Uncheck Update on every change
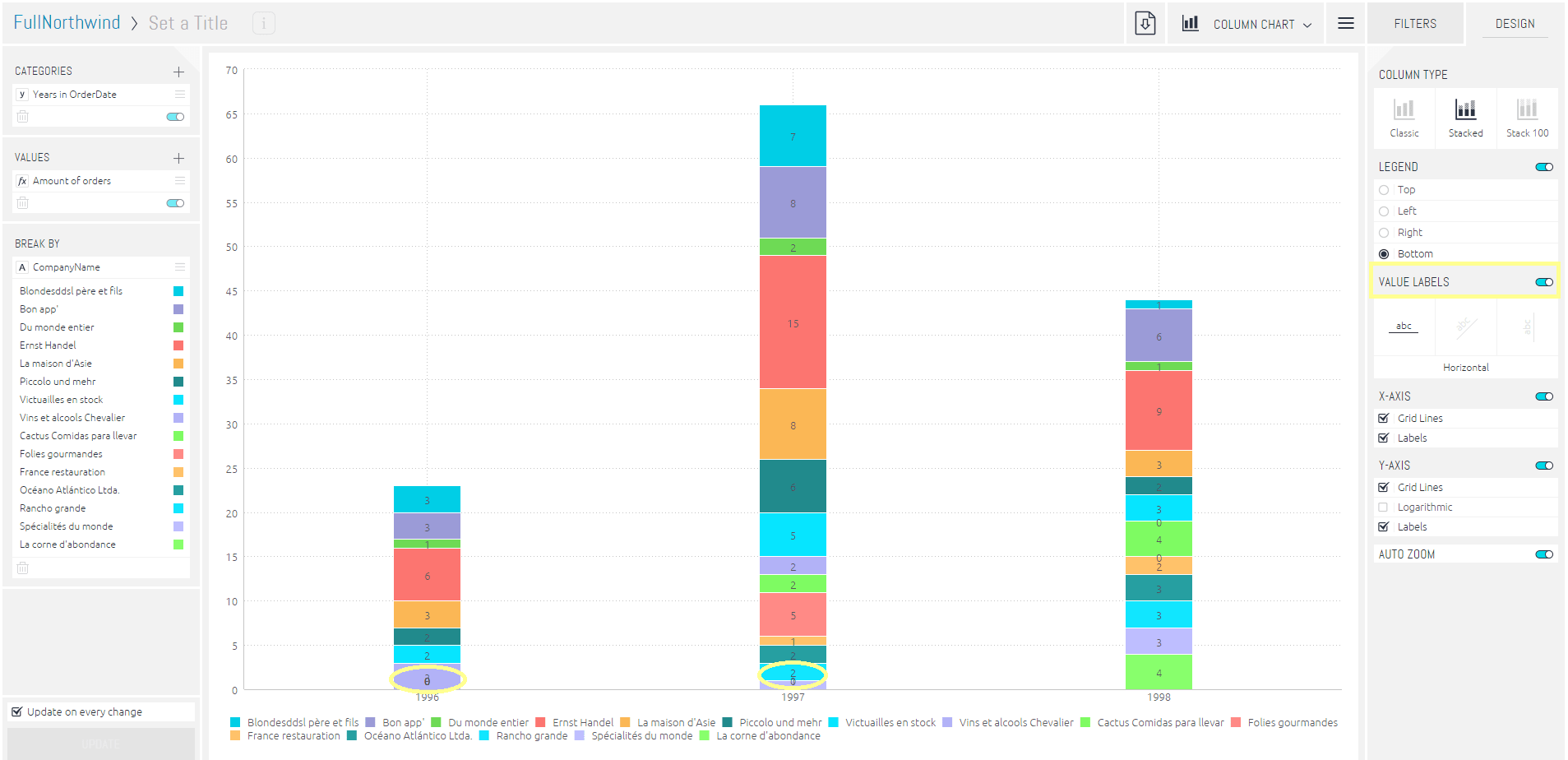This screenshot has width=1568, height=760. [x=17, y=711]
